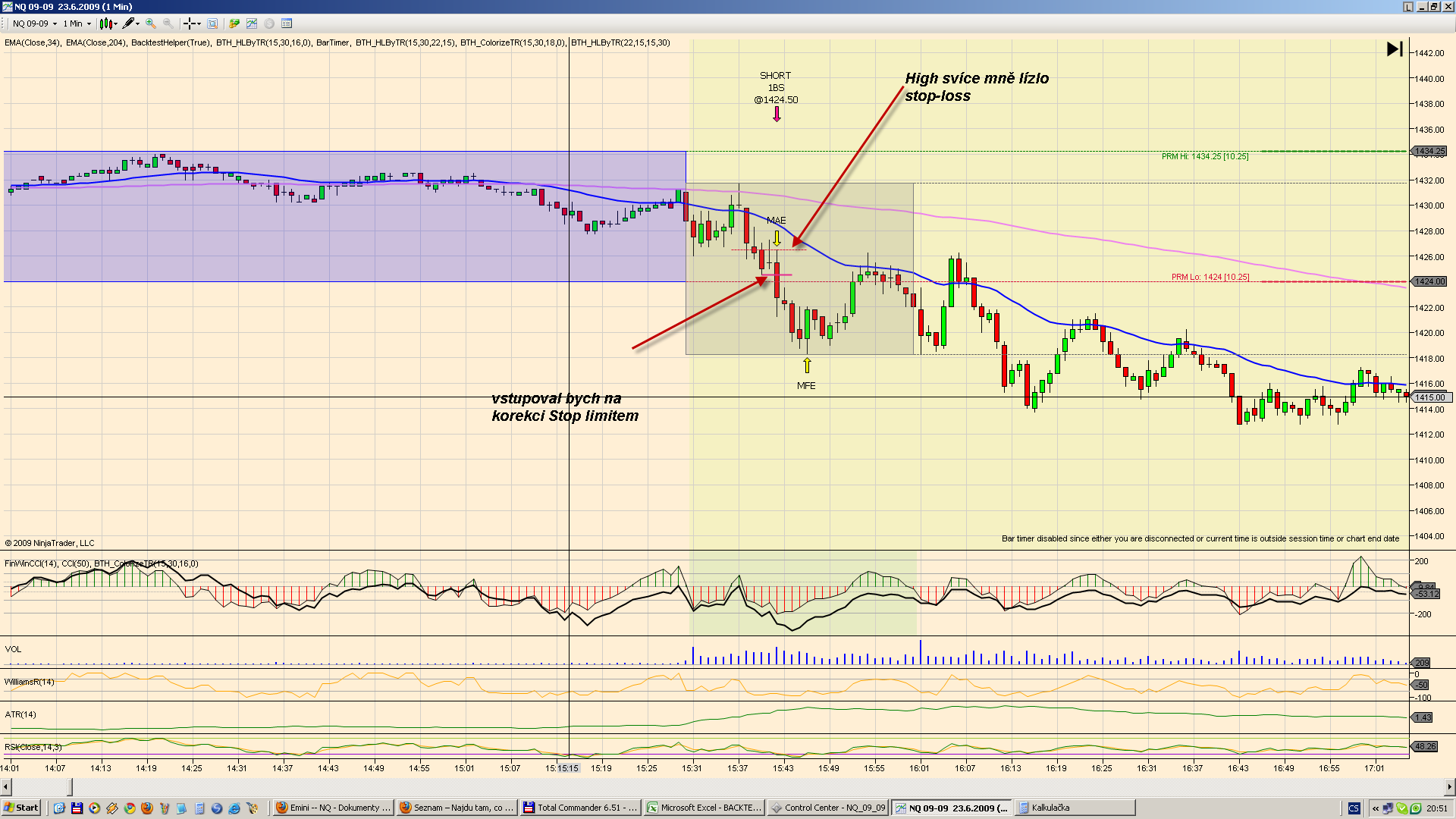Open the chart trader money icon
This screenshot has width=1456, height=819.
tap(234, 24)
